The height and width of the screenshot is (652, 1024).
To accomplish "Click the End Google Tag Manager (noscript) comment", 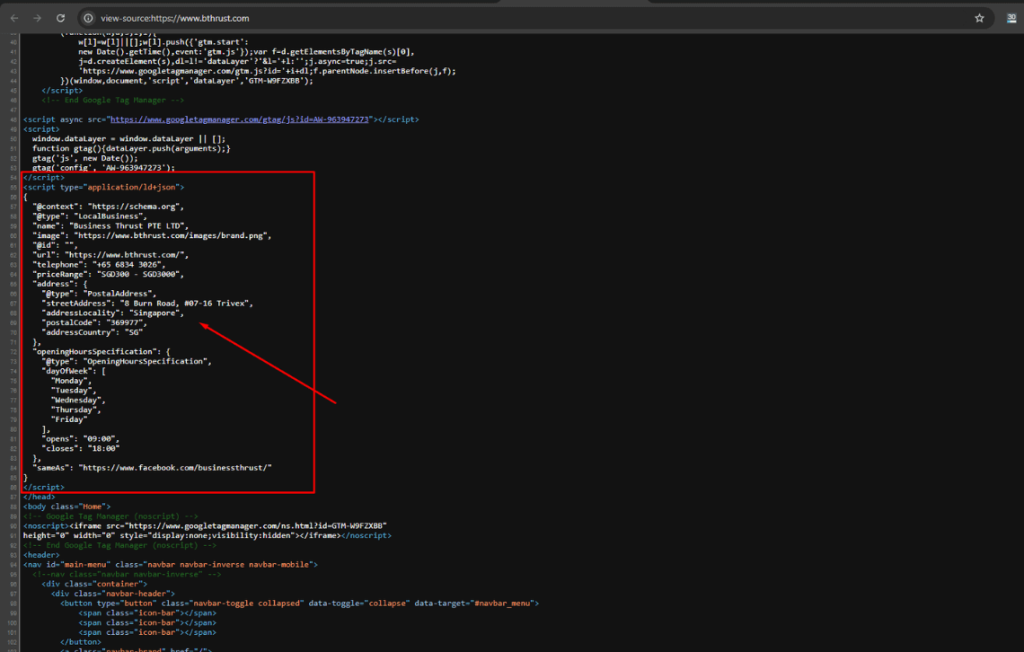I will click(120, 546).
